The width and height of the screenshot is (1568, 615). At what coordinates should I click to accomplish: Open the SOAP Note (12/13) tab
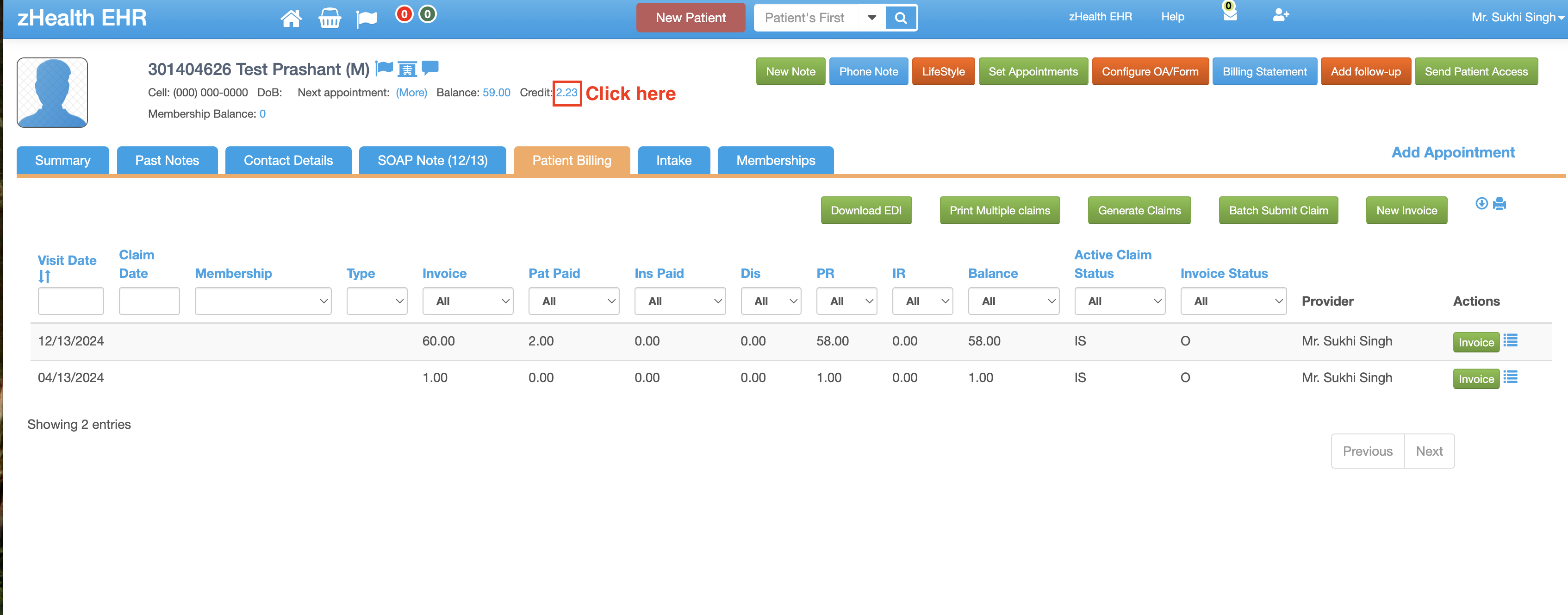click(433, 160)
